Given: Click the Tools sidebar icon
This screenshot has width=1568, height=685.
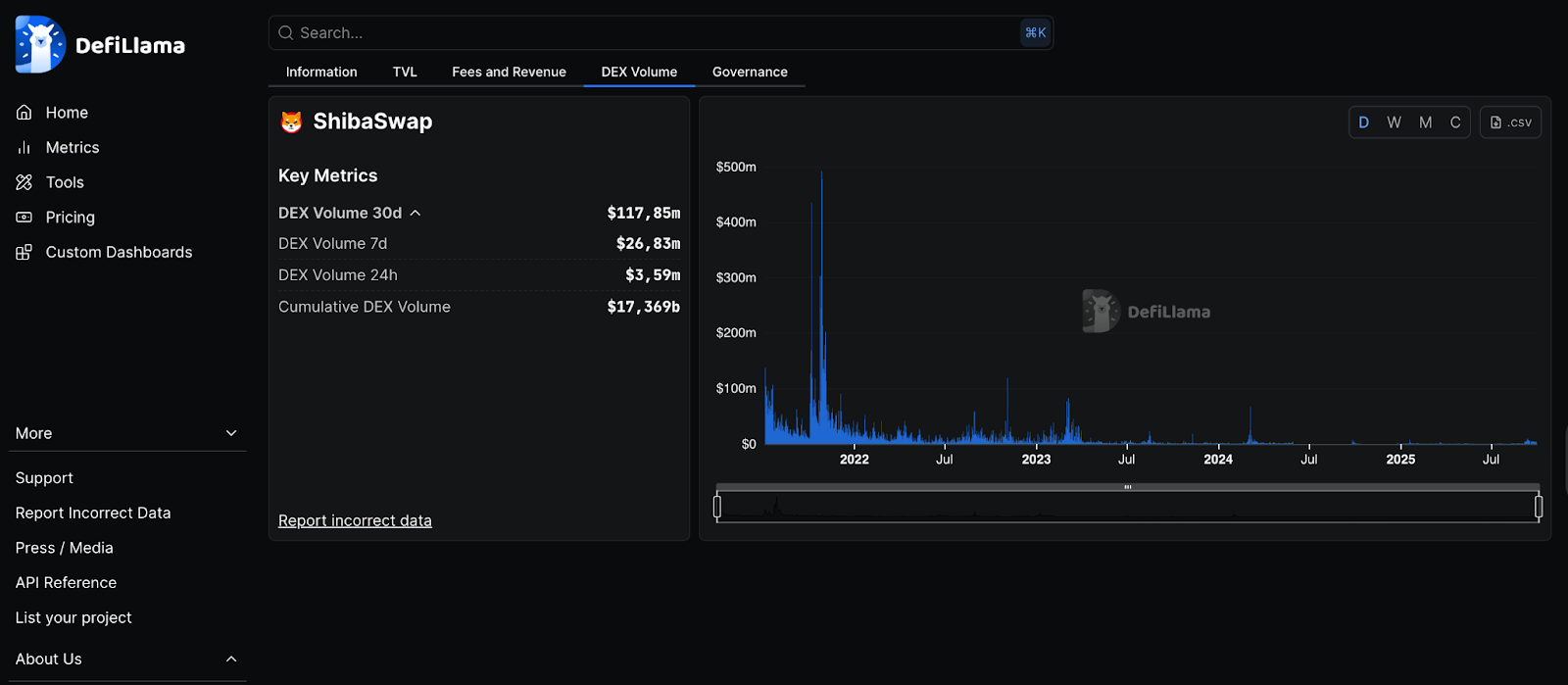Looking at the screenshot, I should coord(24,182).
